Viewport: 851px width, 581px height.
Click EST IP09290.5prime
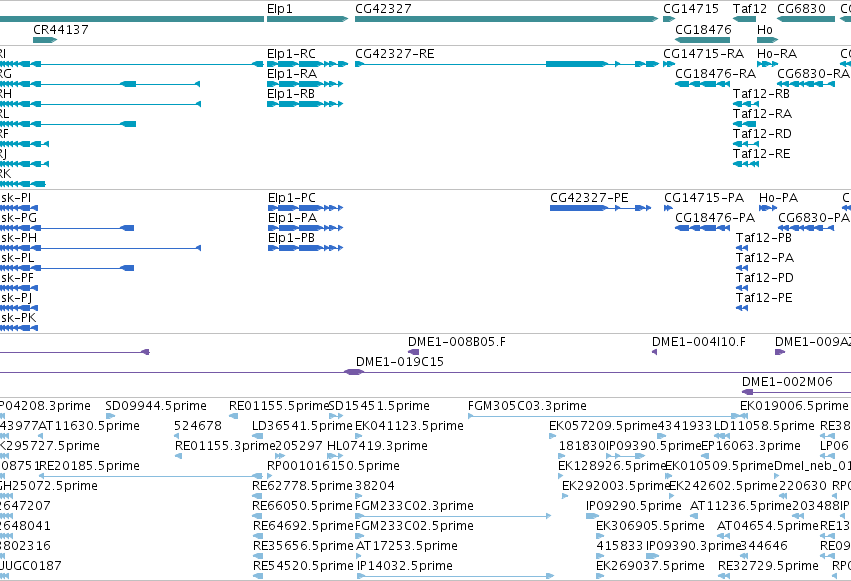(x=592, y=516)
